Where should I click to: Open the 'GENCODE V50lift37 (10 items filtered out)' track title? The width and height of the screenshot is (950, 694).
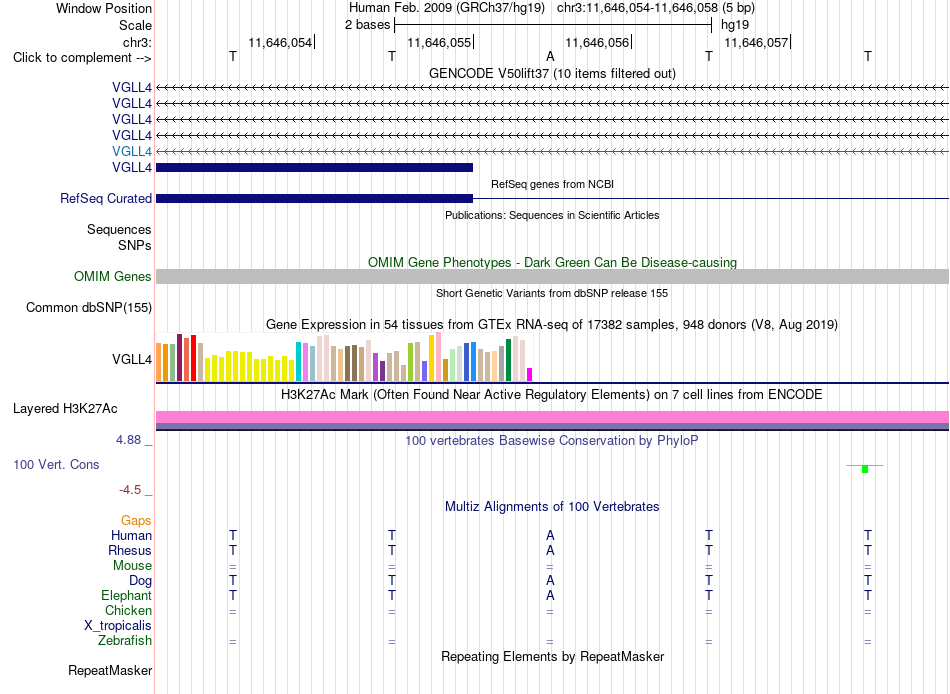(552, 73)
